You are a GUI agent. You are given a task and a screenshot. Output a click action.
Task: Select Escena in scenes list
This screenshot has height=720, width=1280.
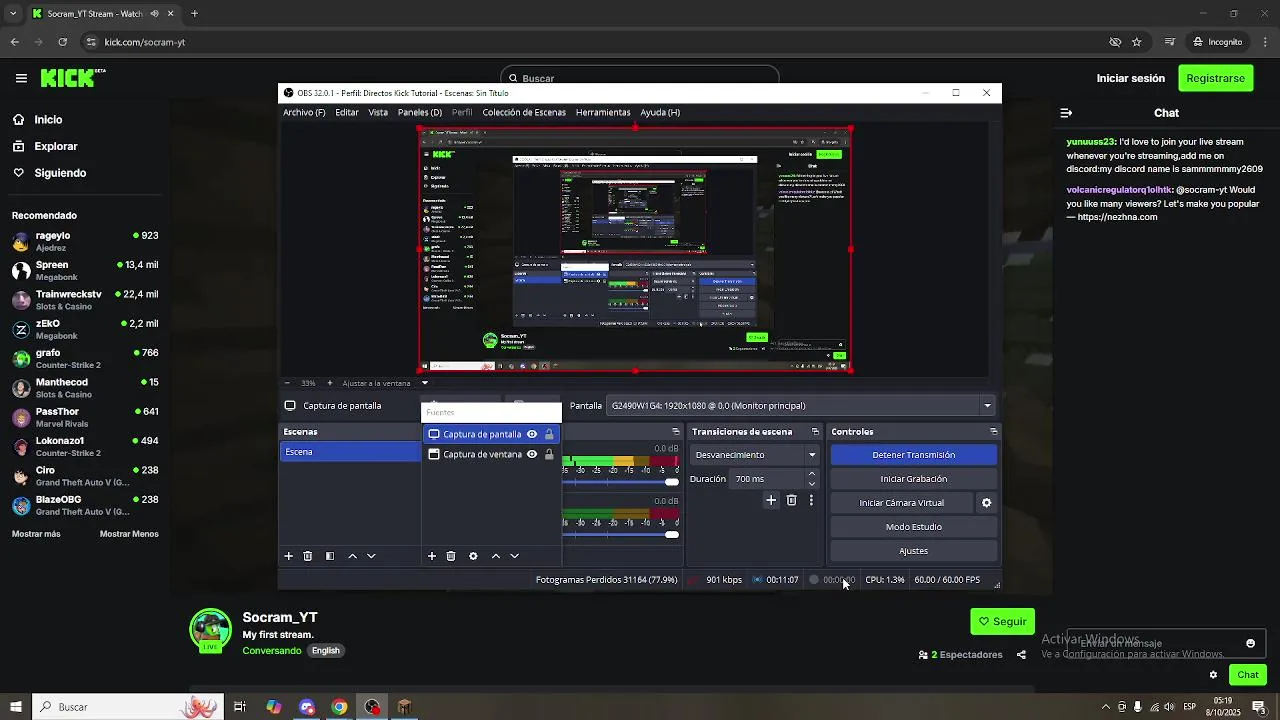[x=350, y=452]
